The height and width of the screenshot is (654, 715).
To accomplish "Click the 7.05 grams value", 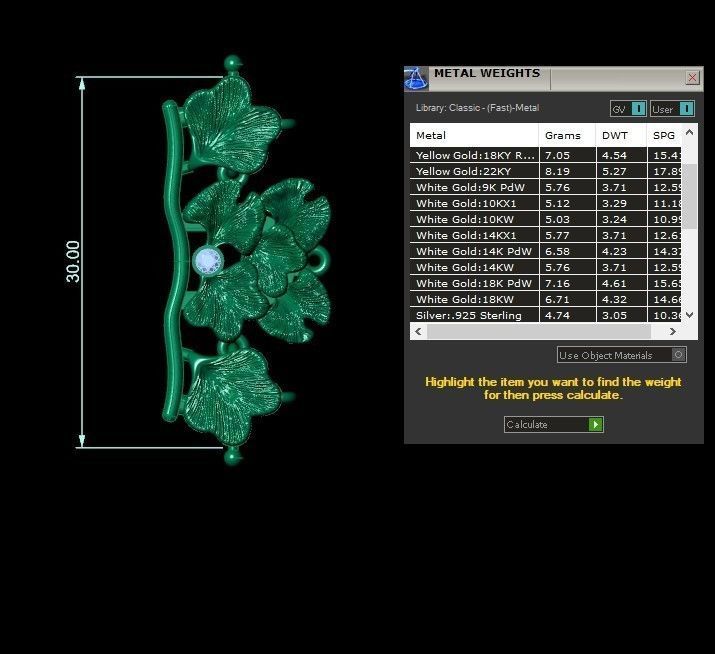I will pyautogui.click(x=557, y=155).
